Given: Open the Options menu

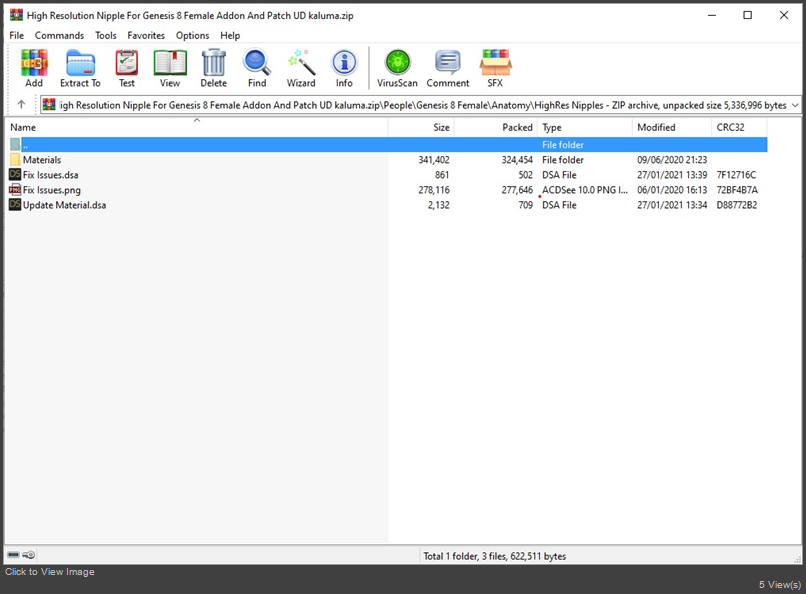Looking at the screenshot, I should (x=192, y=35).
